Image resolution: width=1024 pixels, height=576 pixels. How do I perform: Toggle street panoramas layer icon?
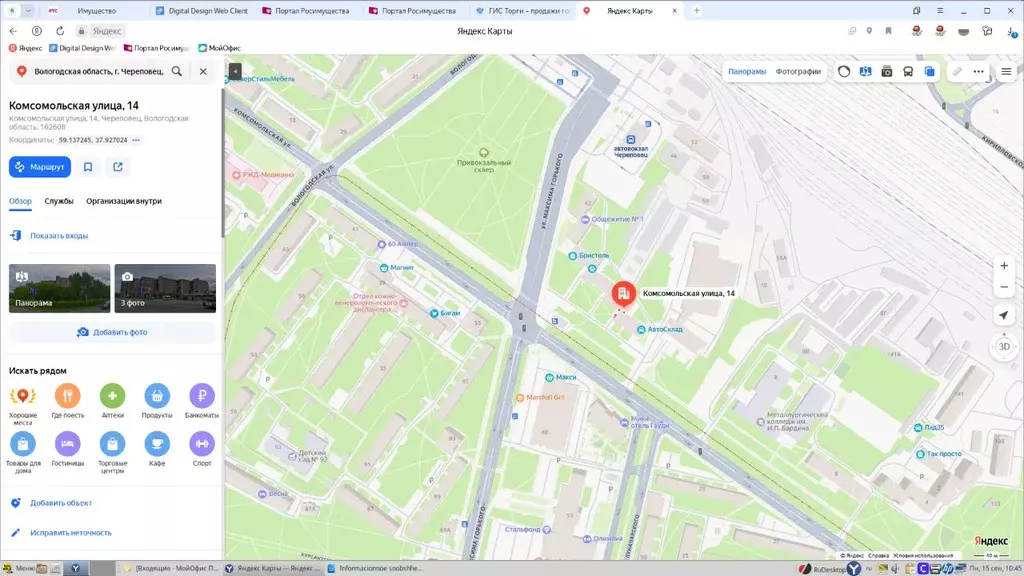click(x=865, y=71)
